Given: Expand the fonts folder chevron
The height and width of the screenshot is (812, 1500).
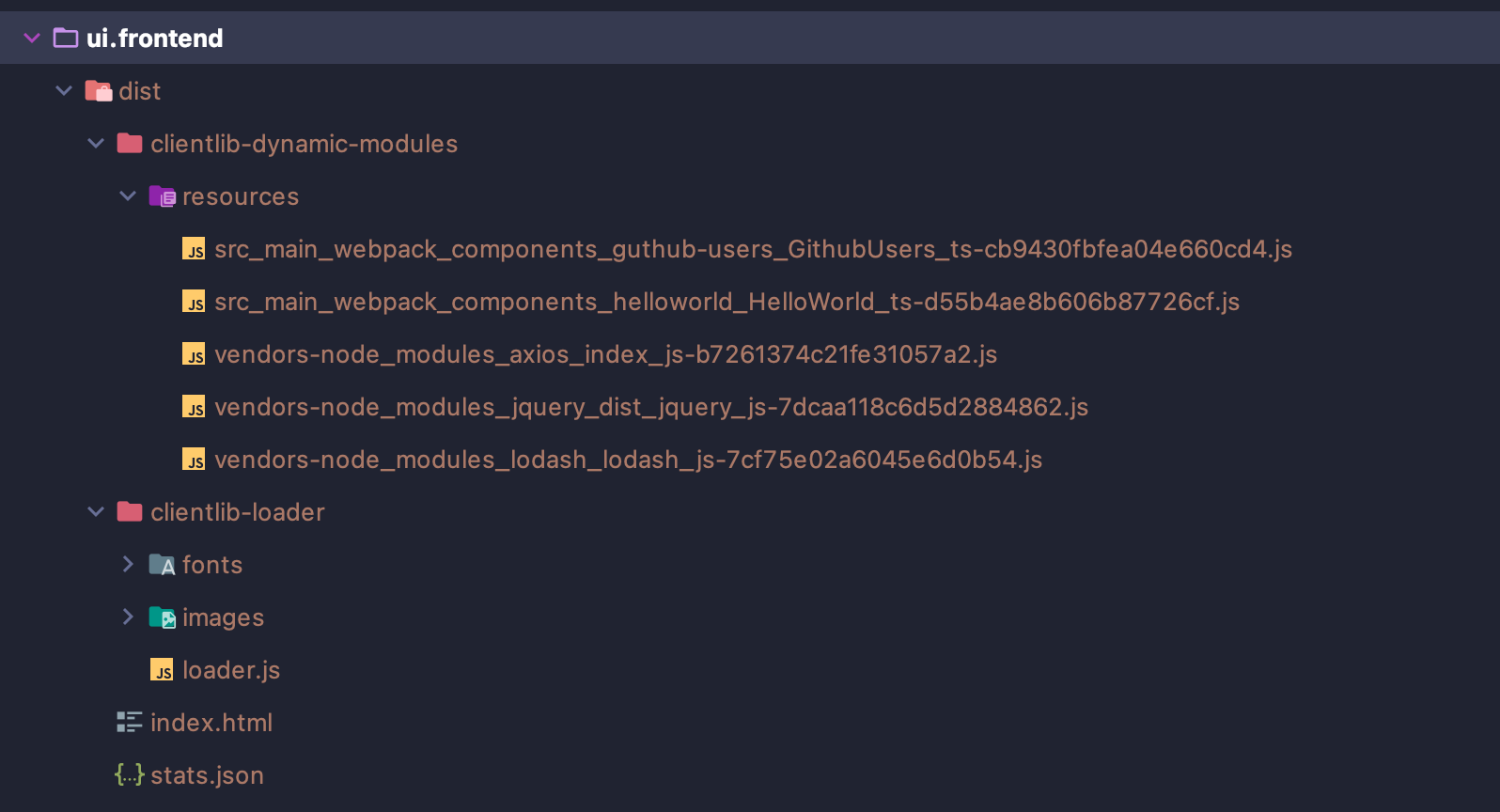Looking at the screenshot, I should 128,564.
